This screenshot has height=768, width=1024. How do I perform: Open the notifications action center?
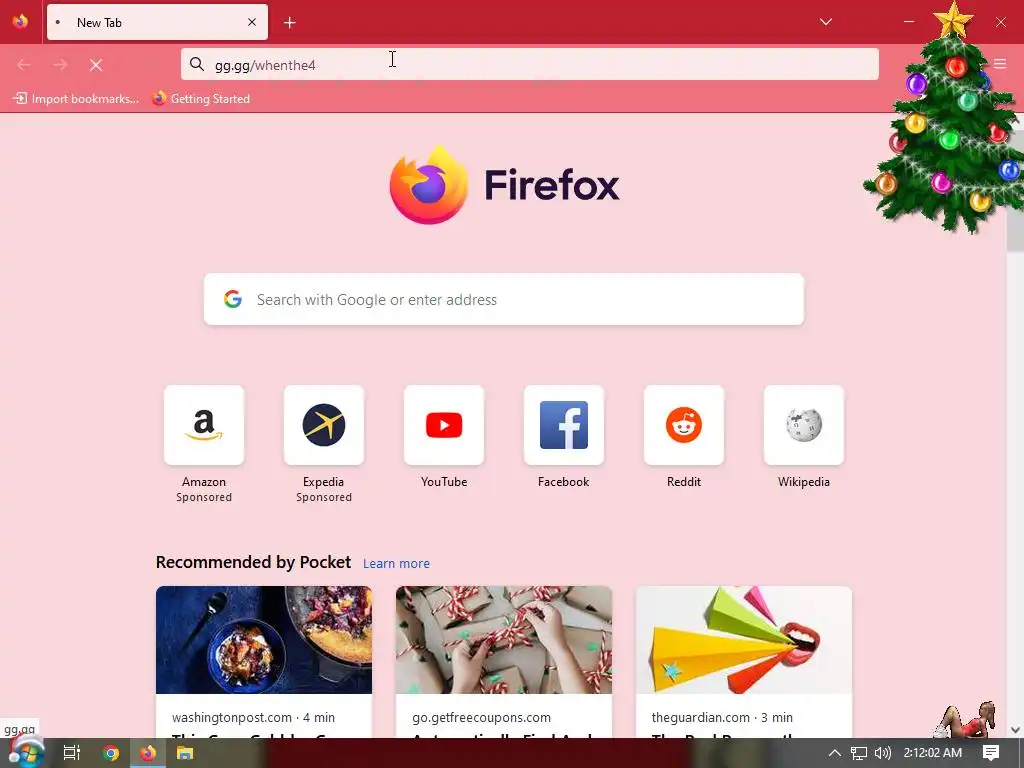pos(991,753)
